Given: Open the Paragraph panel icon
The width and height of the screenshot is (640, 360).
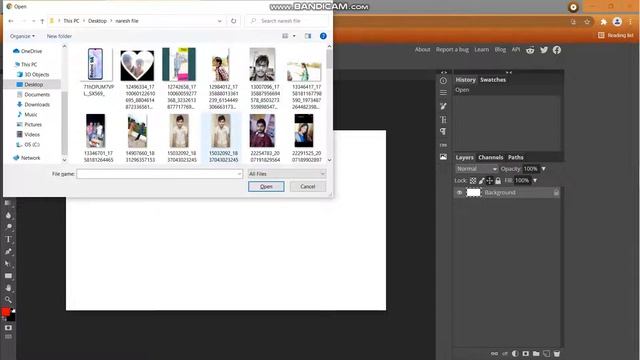Looking at the screenshot, I should (x=443, y=131).
